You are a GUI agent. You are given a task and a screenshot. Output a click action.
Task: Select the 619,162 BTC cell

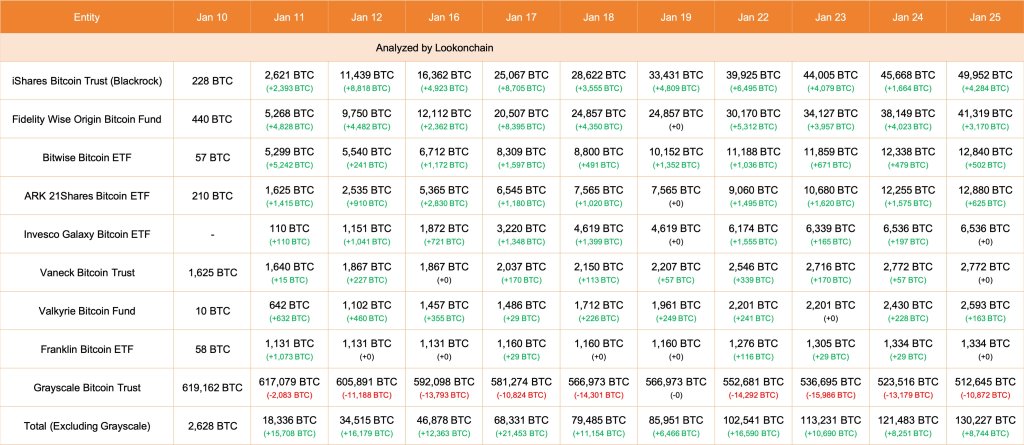click(x=211, y=387)
